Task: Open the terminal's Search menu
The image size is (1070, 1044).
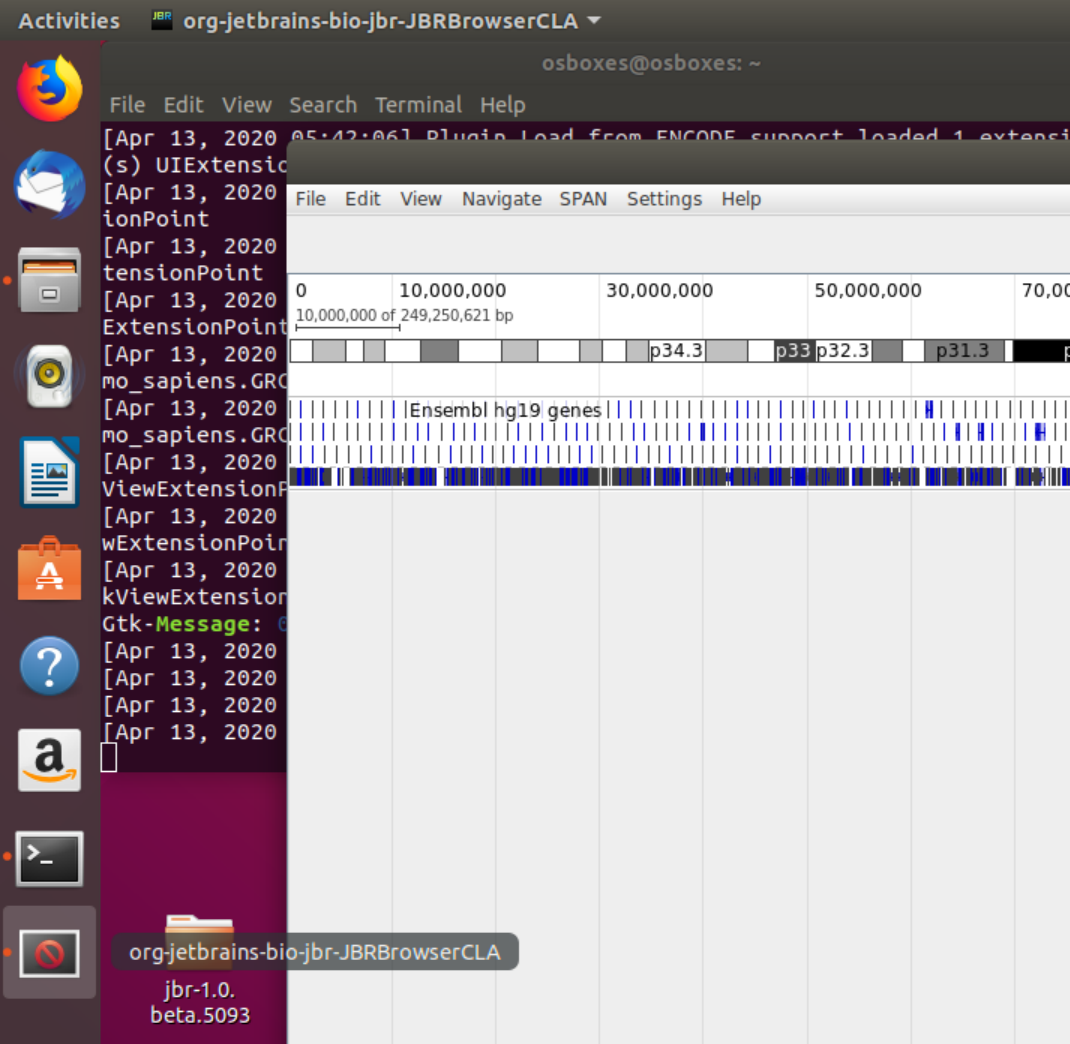Action: 323,105
